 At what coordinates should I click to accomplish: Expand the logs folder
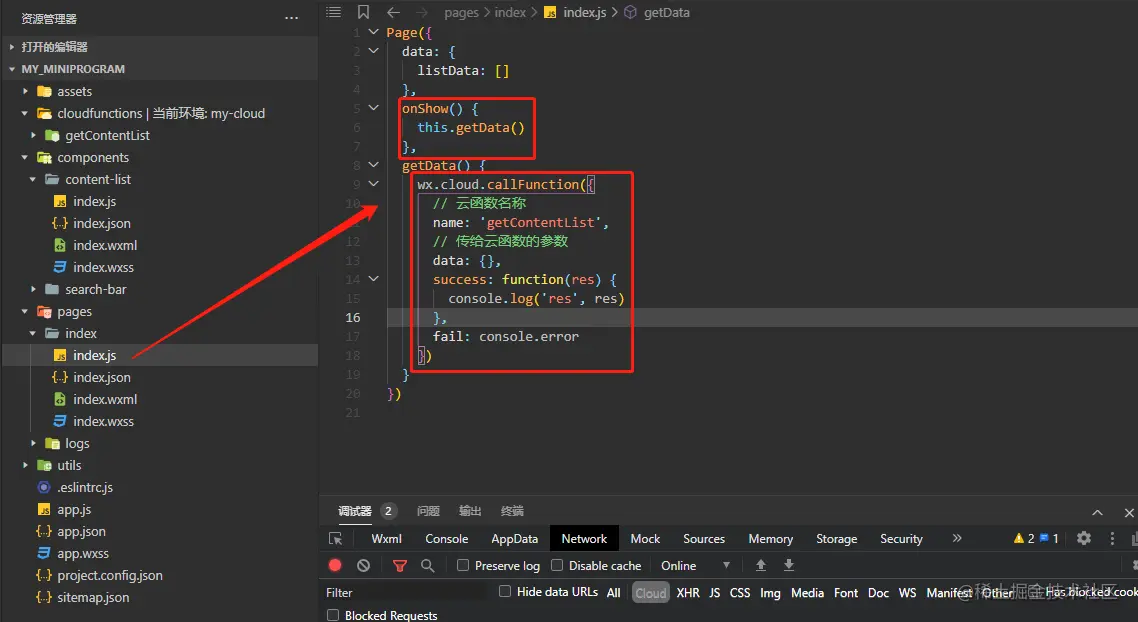click(33, 443)
